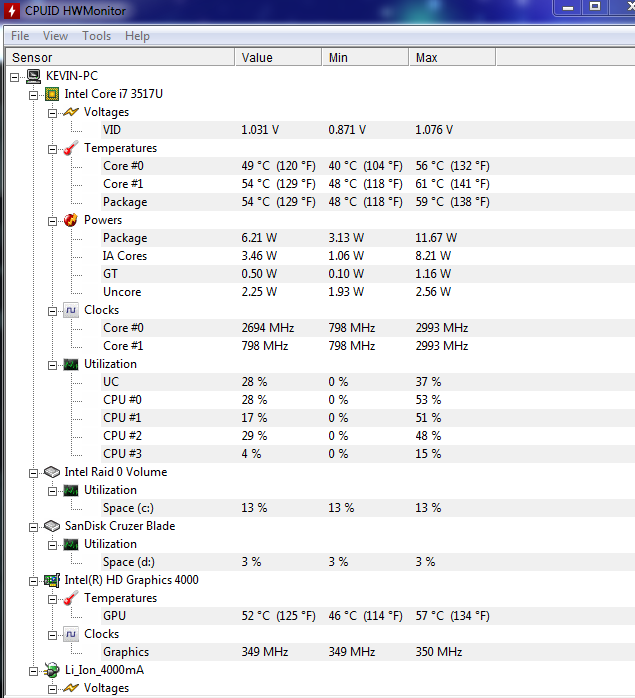Select the Core #0 clock row
635x698 pixels.
368,328
